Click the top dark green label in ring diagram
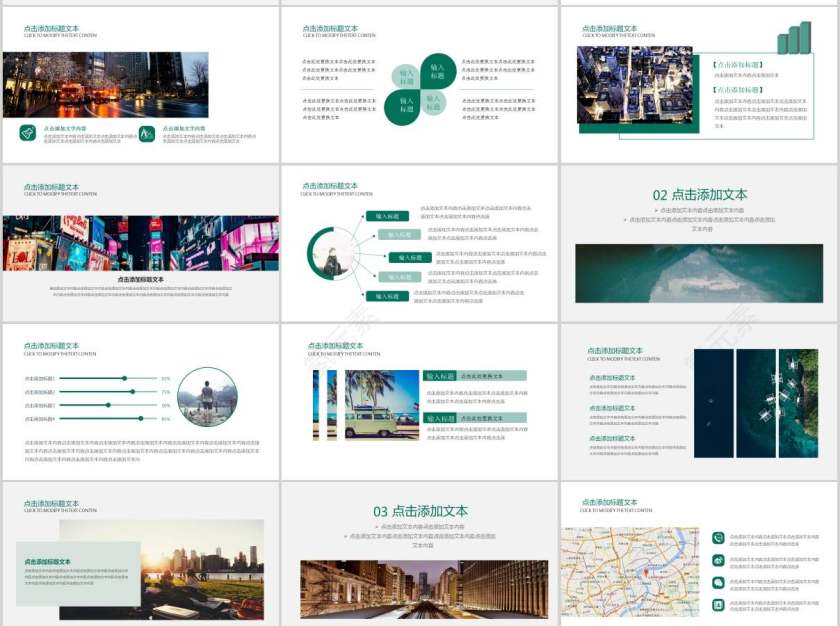The image size is (840, 626). 387,216
